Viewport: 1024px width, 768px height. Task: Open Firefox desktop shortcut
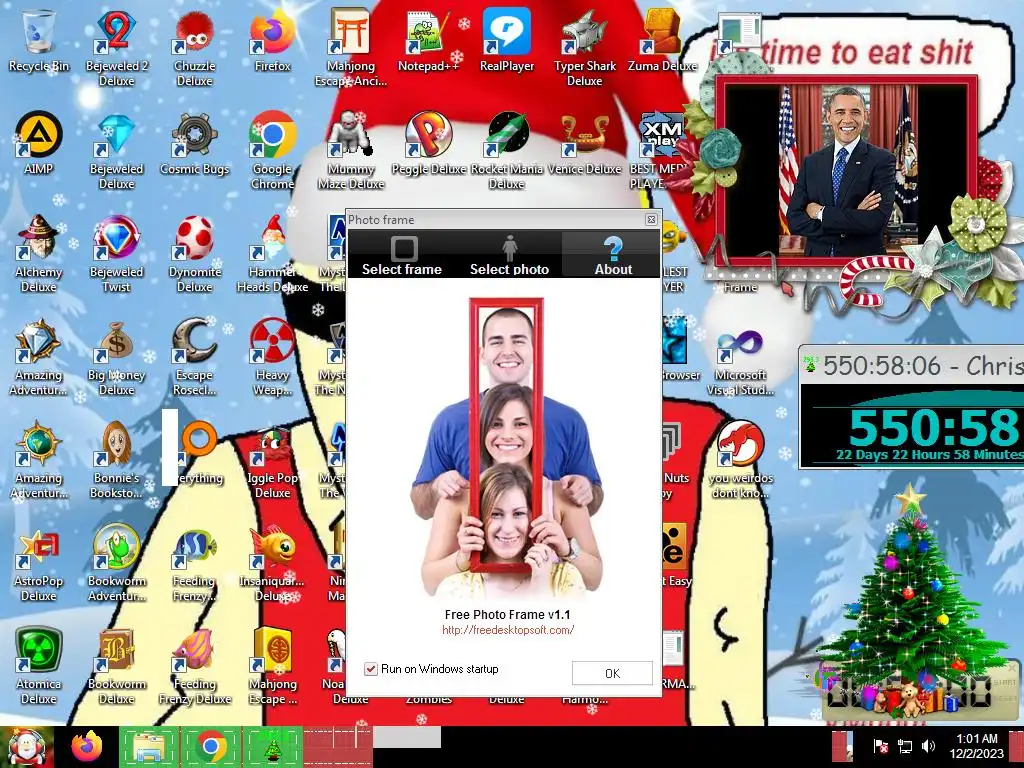tap(272, 40)
